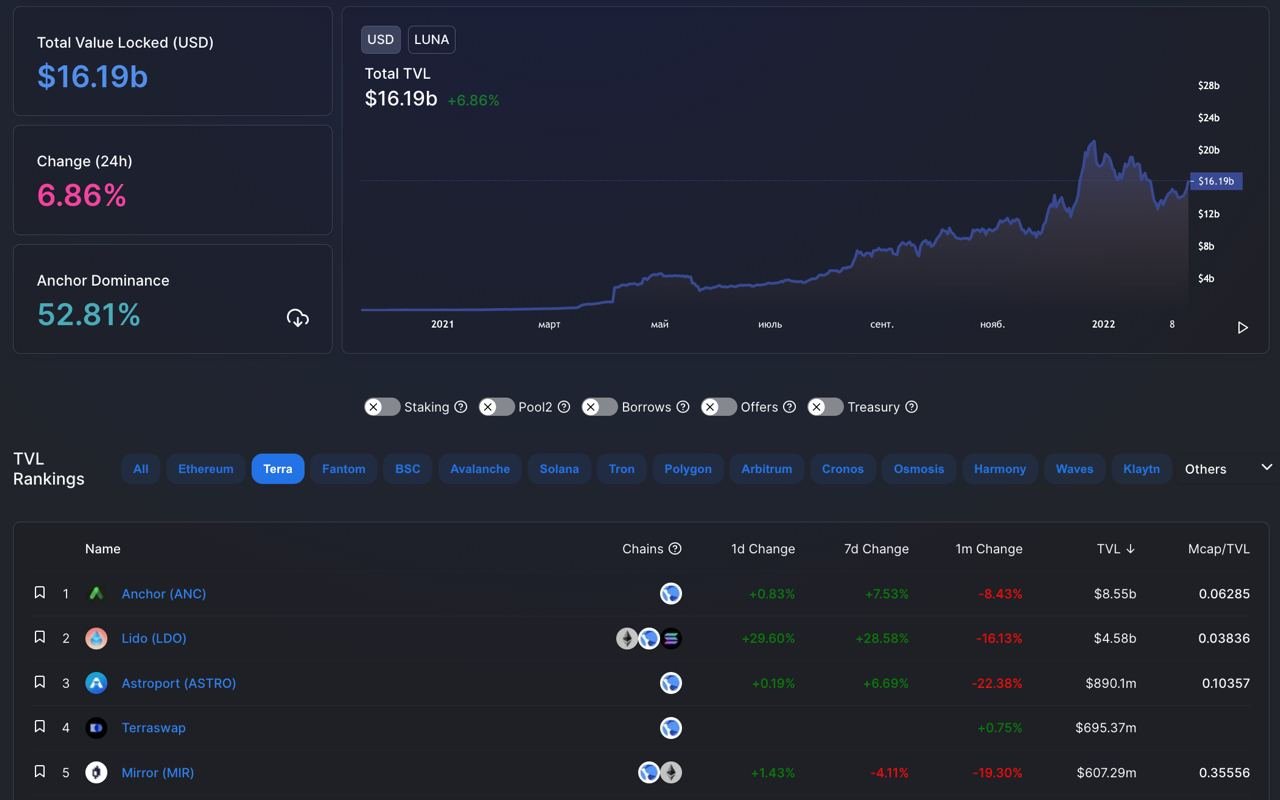This screenshot has width=1280, height=800.
Task: Switch chart denomination to LUNA
Action: tap(432, 40)
